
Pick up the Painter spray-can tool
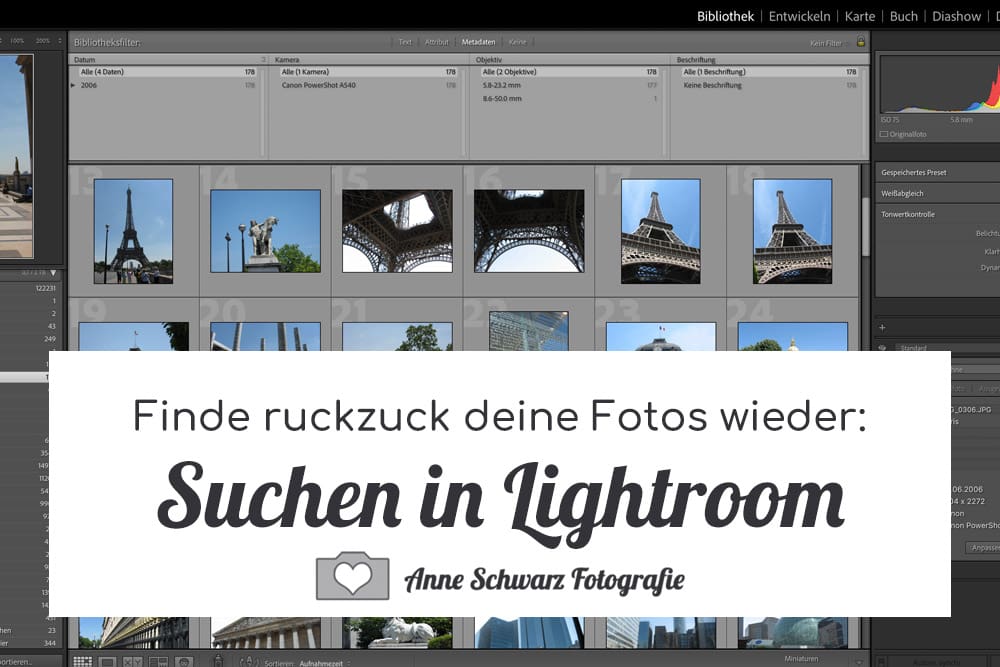pos(217,660)
